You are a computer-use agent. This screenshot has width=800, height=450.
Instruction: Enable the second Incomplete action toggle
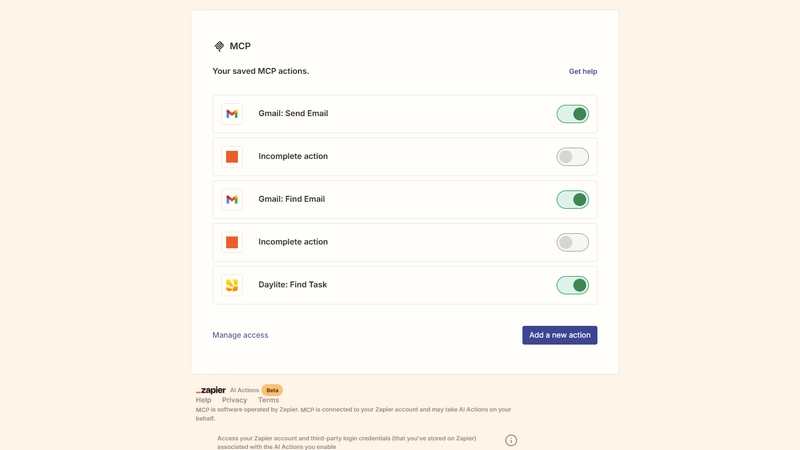[x=572, y=242]
